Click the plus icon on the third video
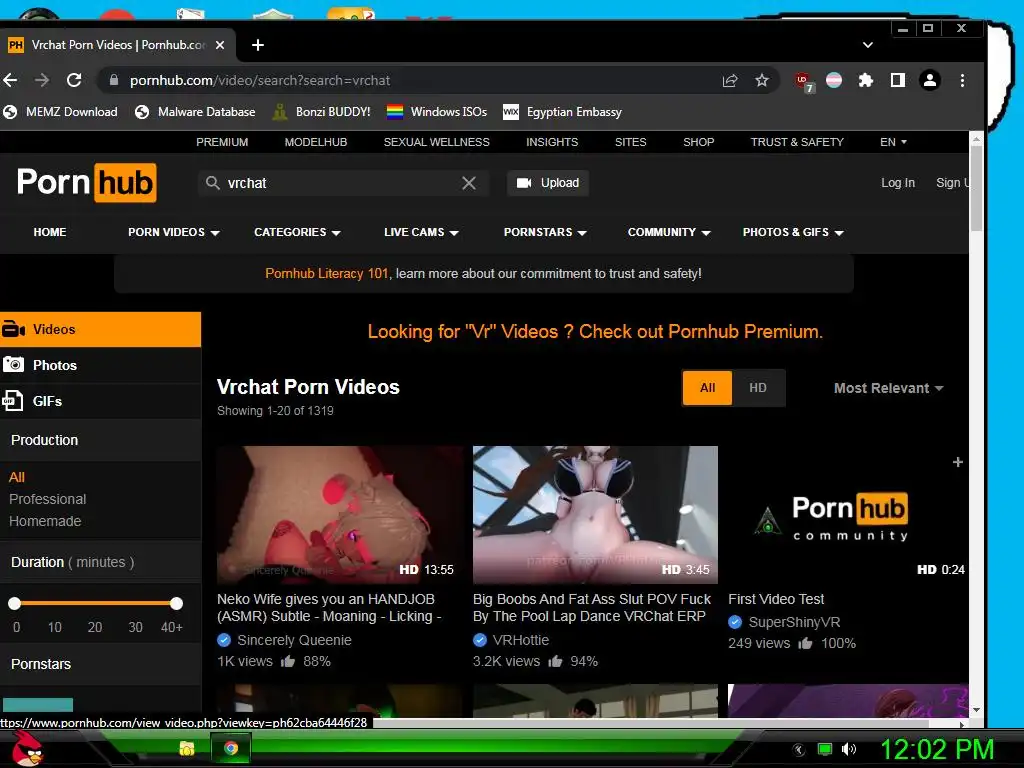Viewport: 1024px width, 768px height. click(957, 462)
